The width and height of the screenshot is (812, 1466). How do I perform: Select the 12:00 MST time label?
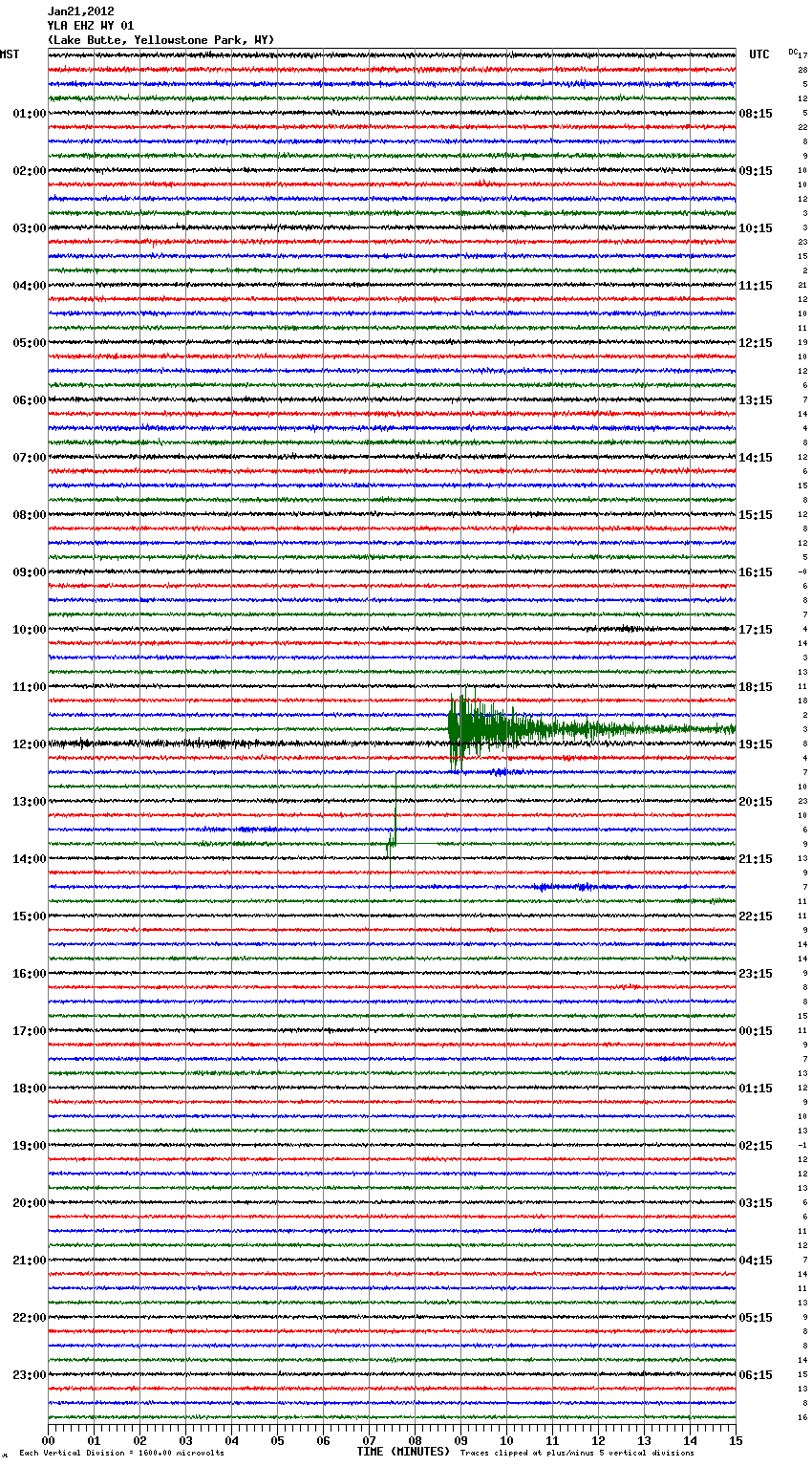point(30,744)
